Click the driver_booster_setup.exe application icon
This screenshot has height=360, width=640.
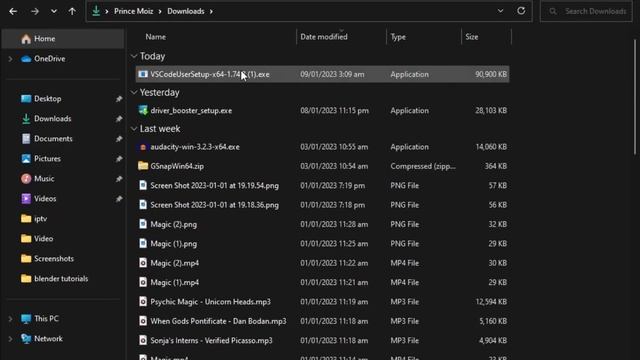click(143, 110)
